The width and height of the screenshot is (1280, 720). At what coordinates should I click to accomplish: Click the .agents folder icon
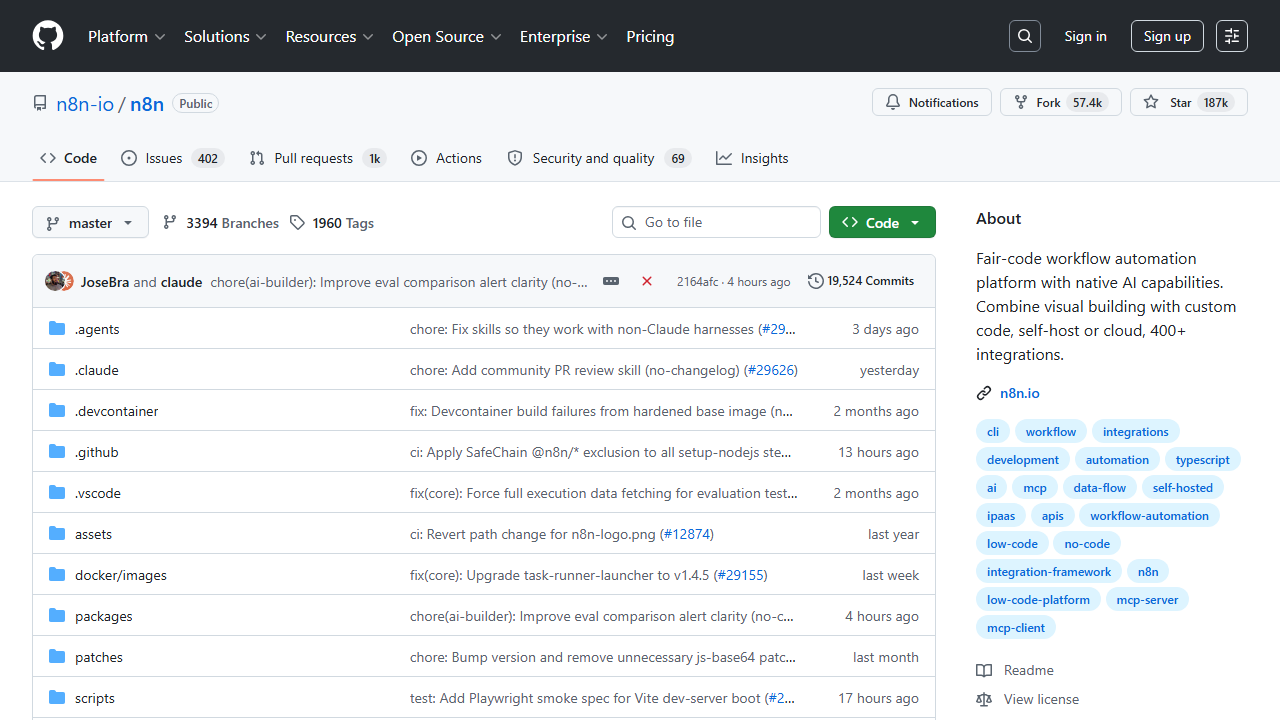(x=57, y=329)
